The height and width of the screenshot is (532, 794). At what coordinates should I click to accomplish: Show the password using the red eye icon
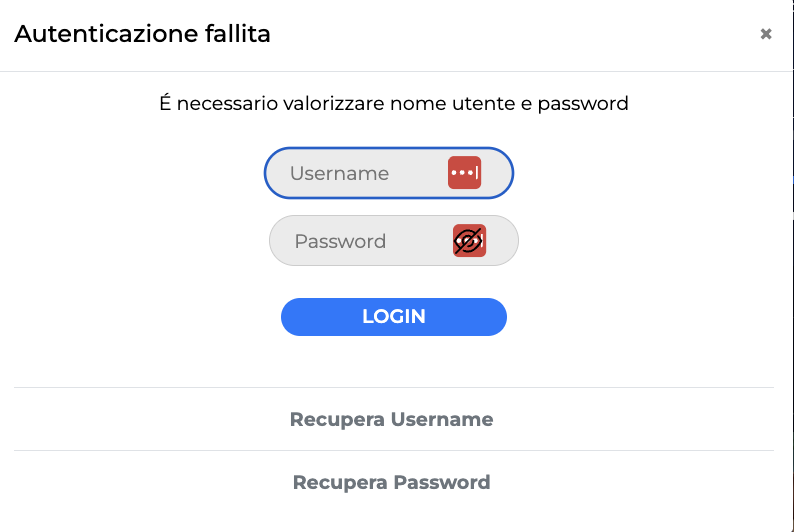469,241
